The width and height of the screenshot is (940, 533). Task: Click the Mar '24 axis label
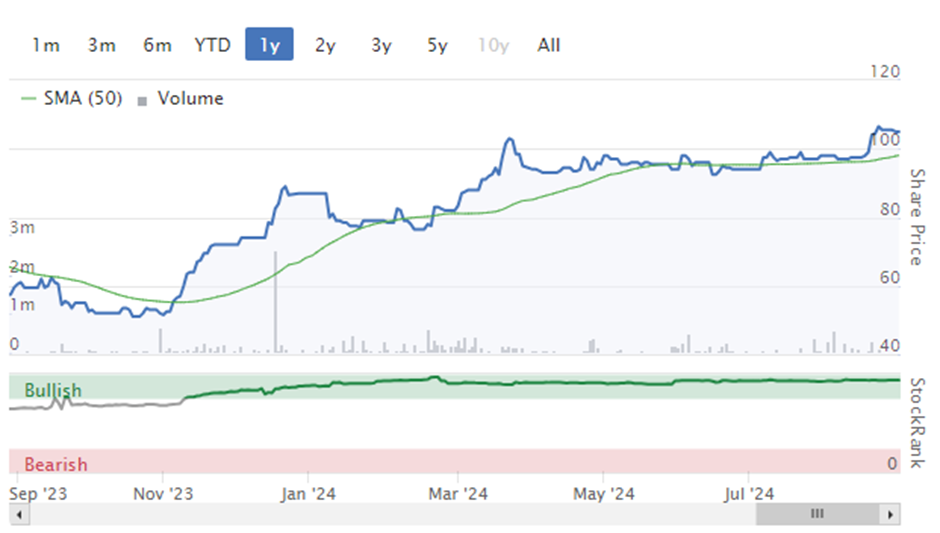click(x=458, y=494)
